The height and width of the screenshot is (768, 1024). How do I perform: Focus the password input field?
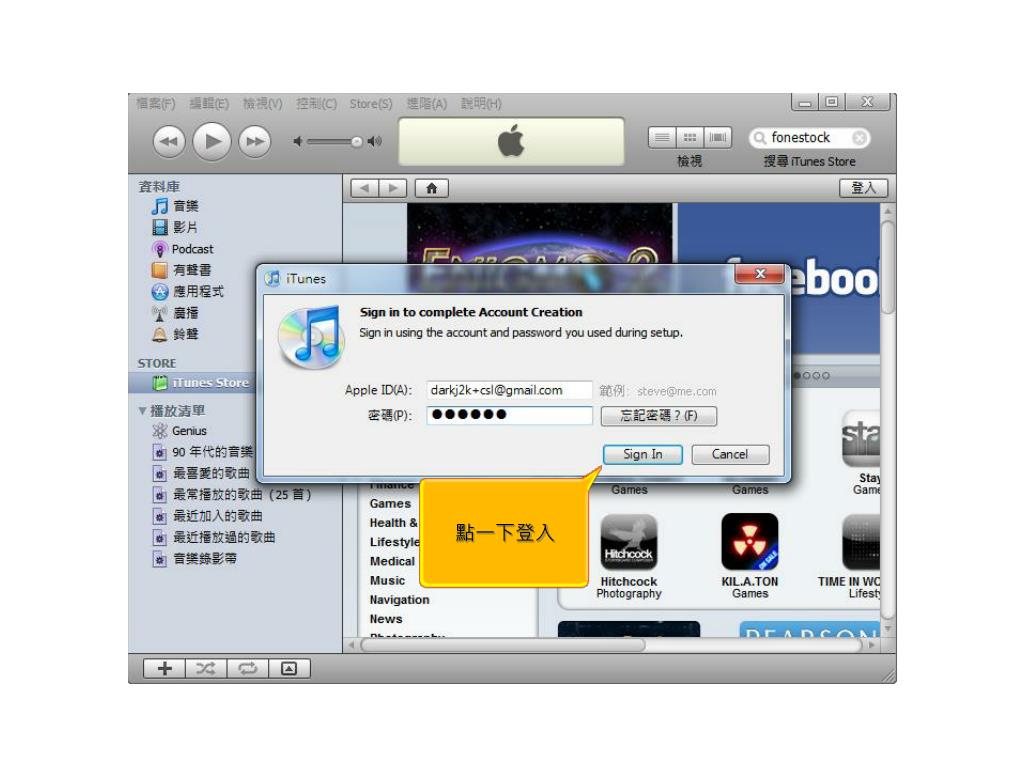tap(509, 415)
